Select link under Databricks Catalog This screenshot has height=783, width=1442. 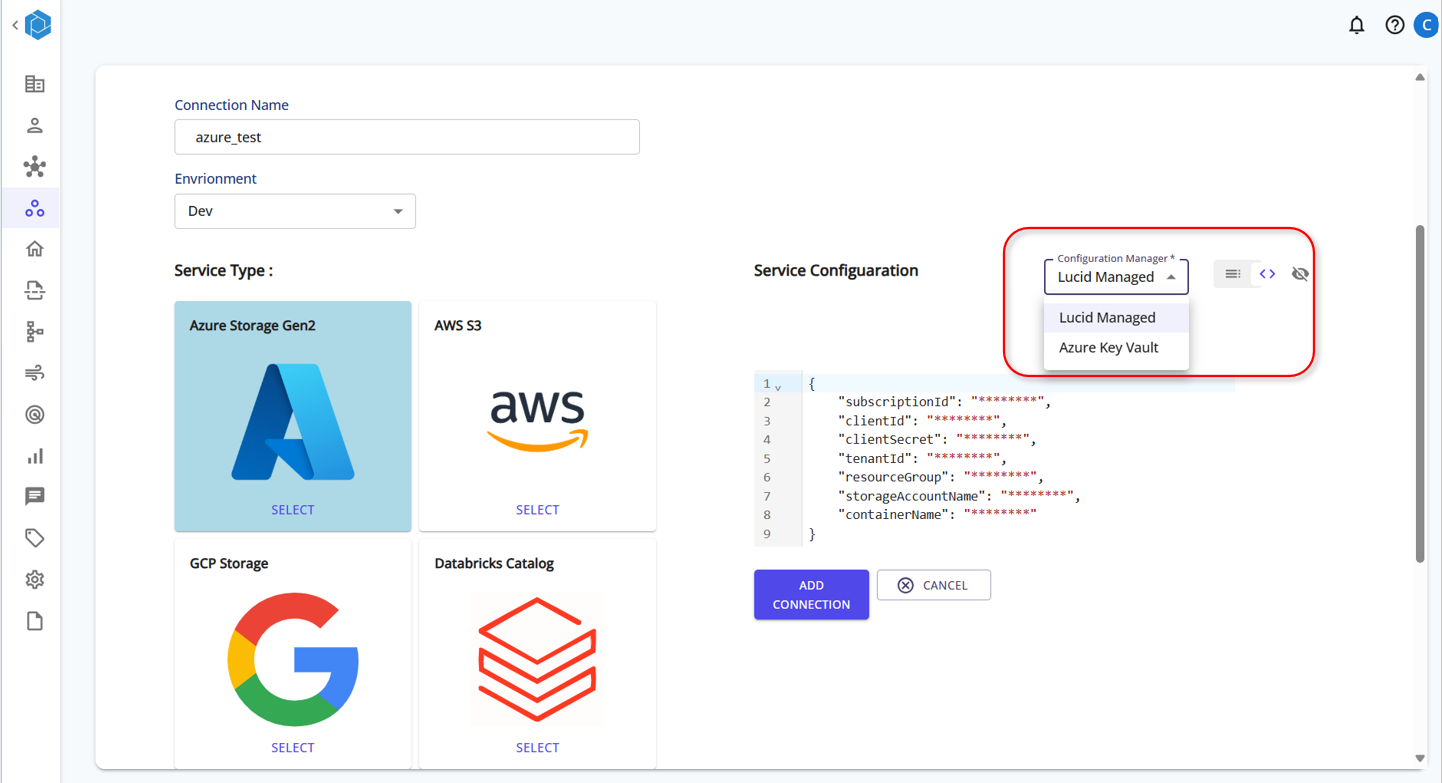point(537,748)
